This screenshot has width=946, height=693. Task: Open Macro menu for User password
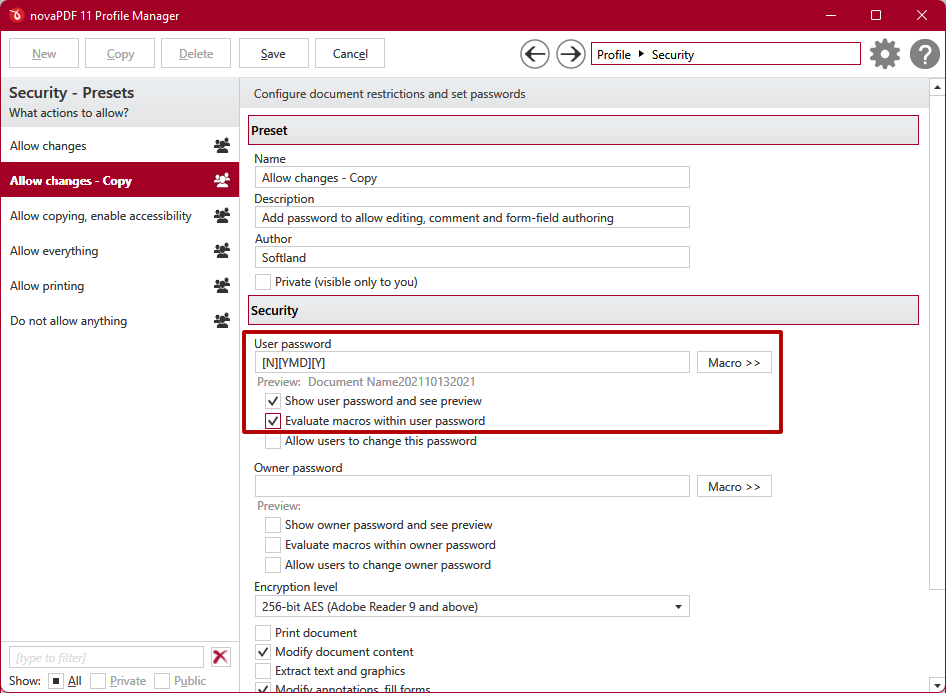[734, 362]
